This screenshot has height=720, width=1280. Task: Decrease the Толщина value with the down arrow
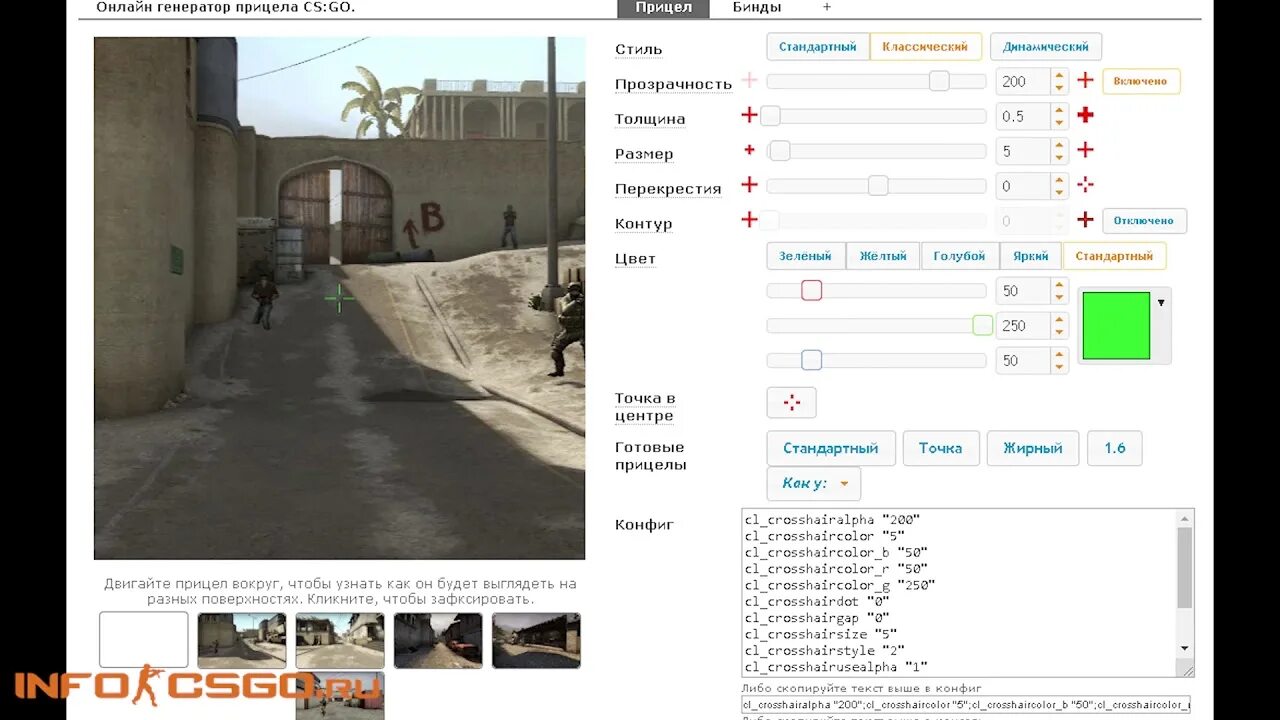click(1059, 123)
